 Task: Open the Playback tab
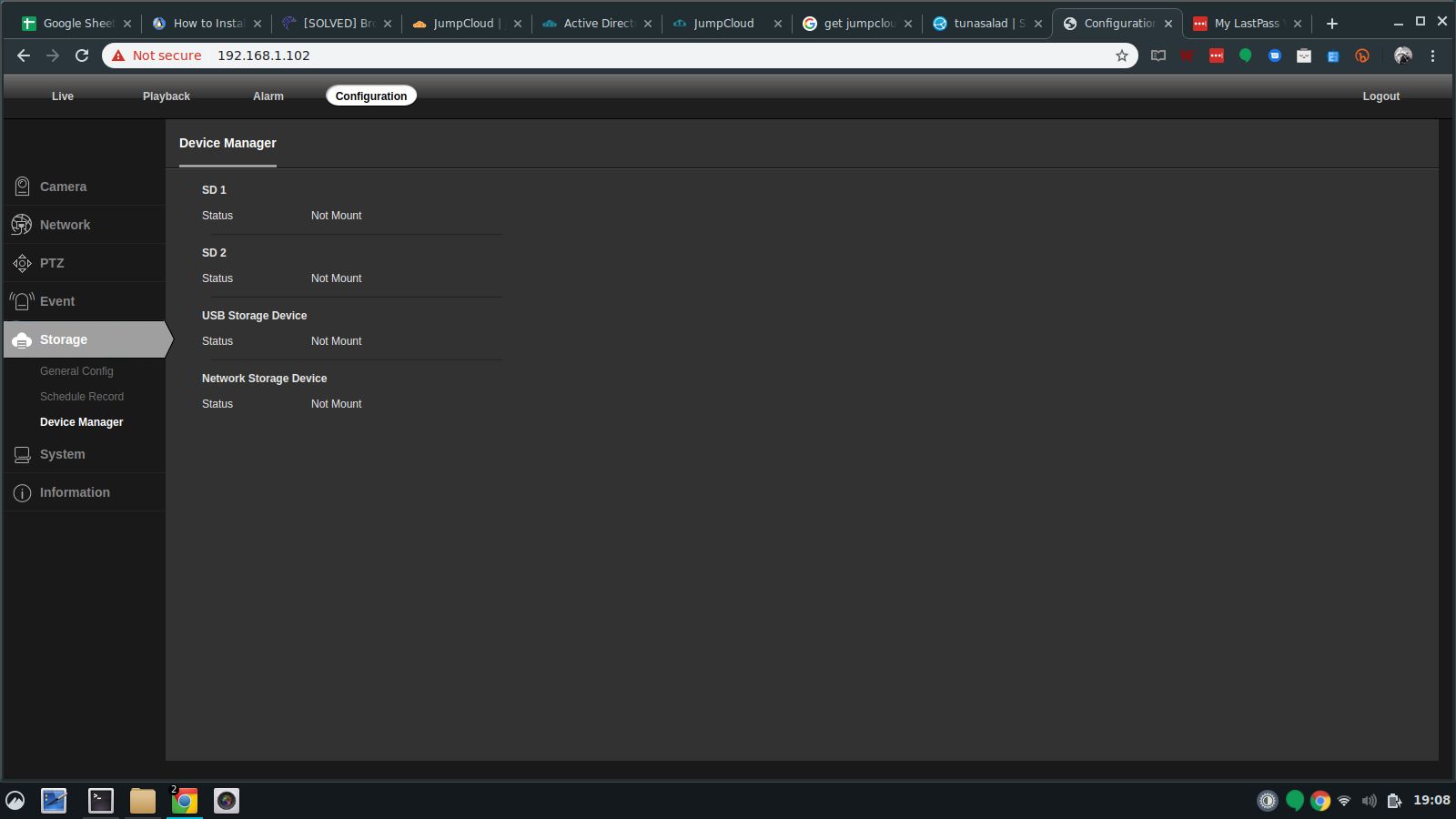[166, 96]
